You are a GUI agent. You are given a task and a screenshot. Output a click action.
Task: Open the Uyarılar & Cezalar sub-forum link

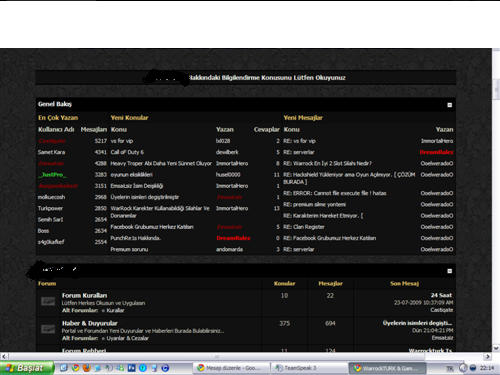tap(127, 338)
